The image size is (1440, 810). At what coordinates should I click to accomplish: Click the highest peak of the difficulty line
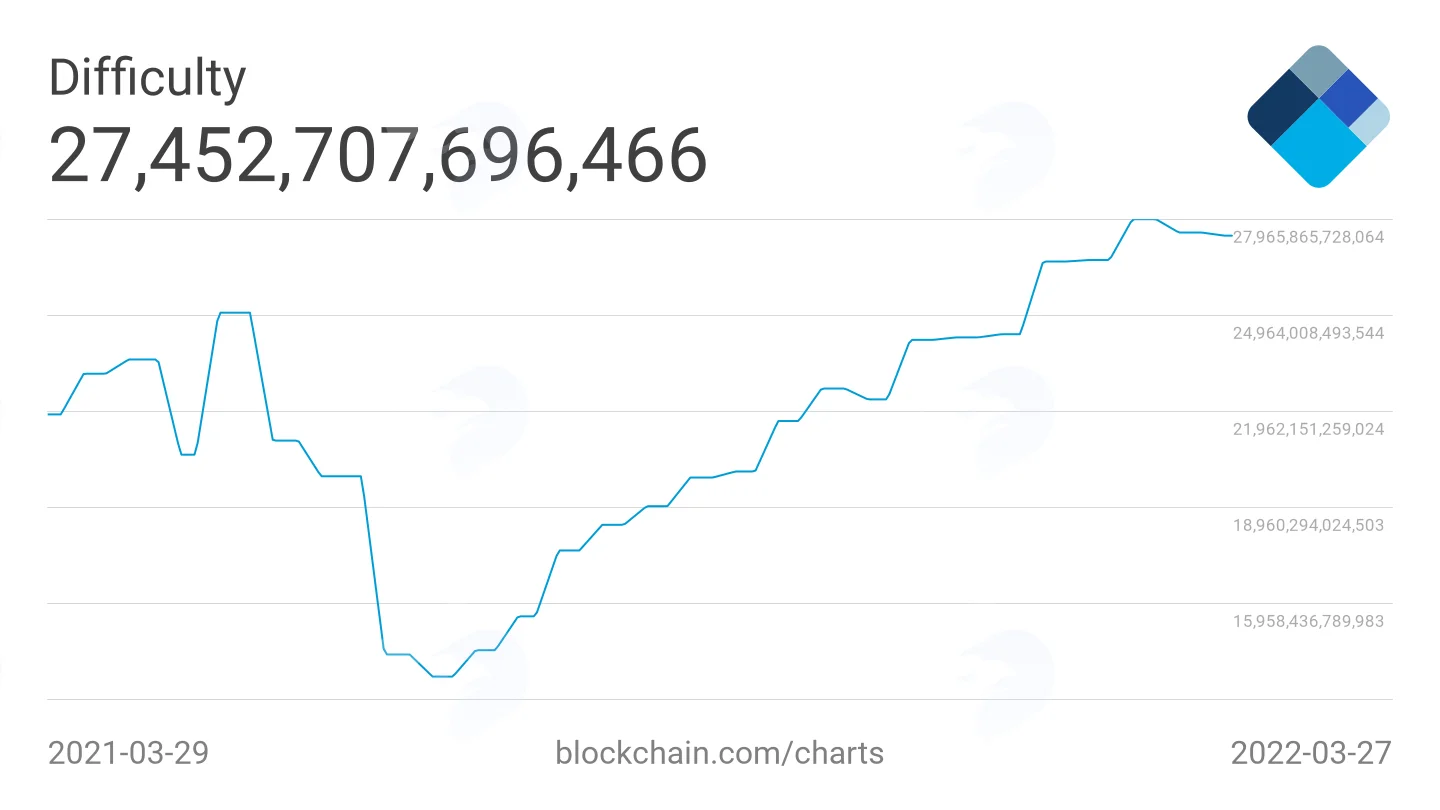(1144, 219)
